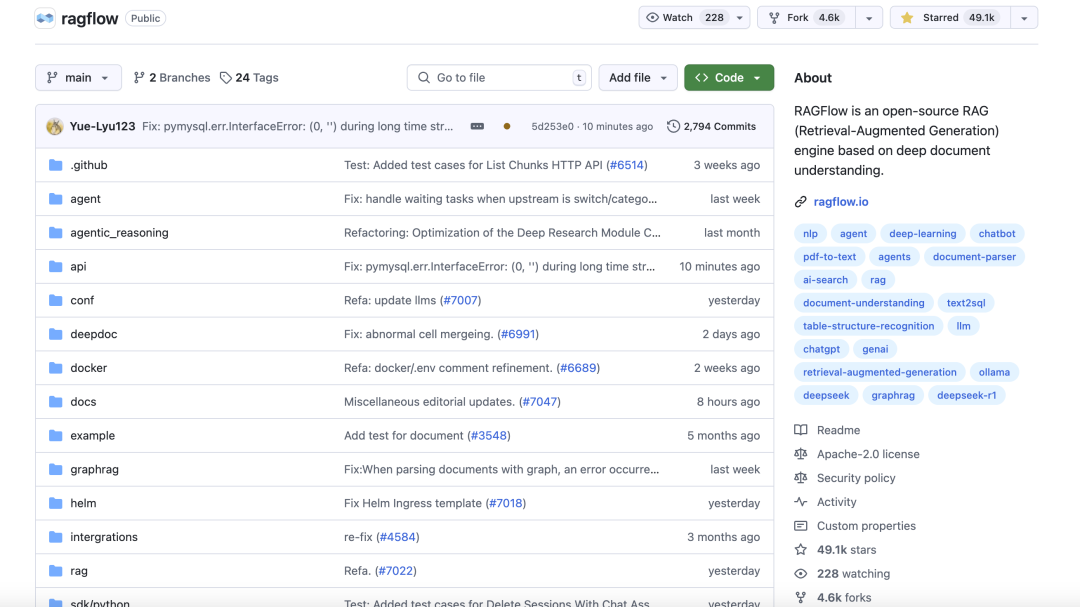Screen dimensions: 1080x607
Task: Open the star lists dropdown arrow
Action: (1024, 18)
